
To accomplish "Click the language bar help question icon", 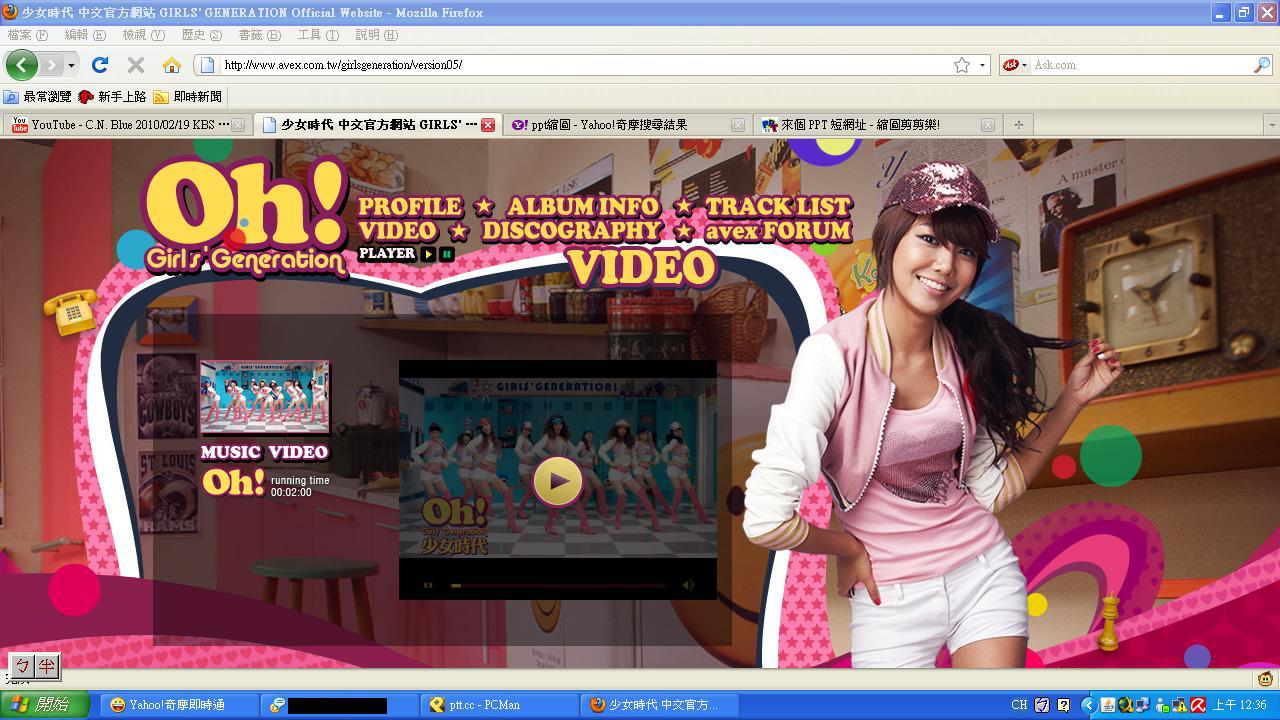I will [1062, 705].
